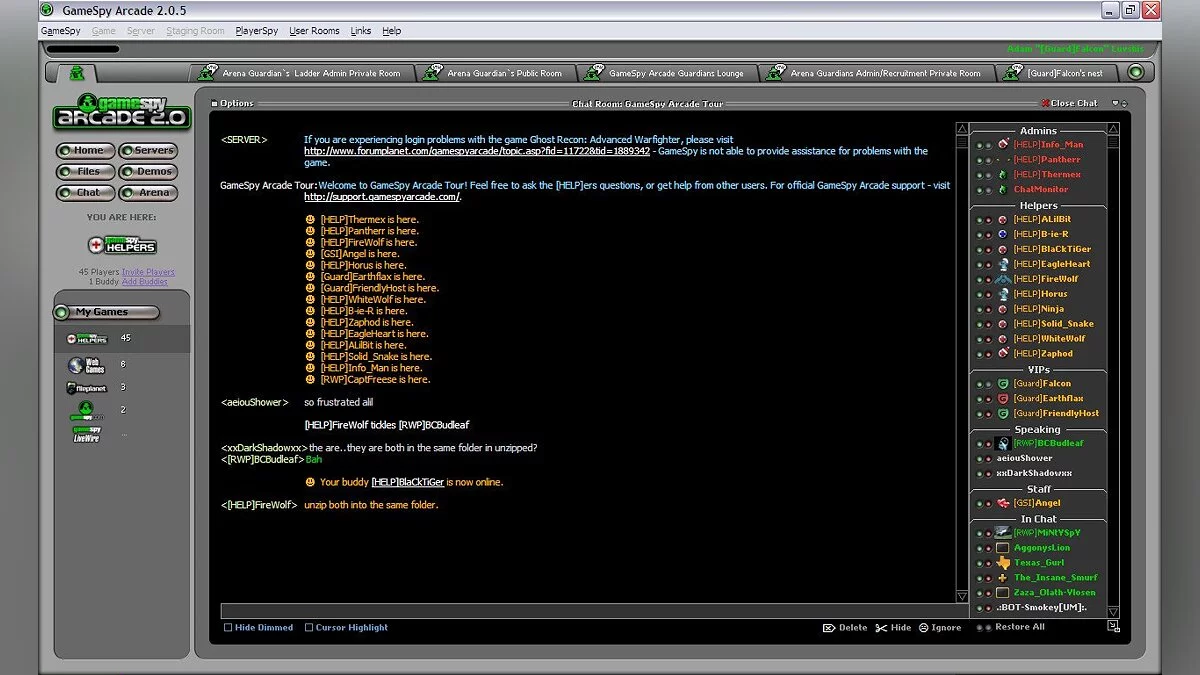Open the GameSpy menu

60,31
